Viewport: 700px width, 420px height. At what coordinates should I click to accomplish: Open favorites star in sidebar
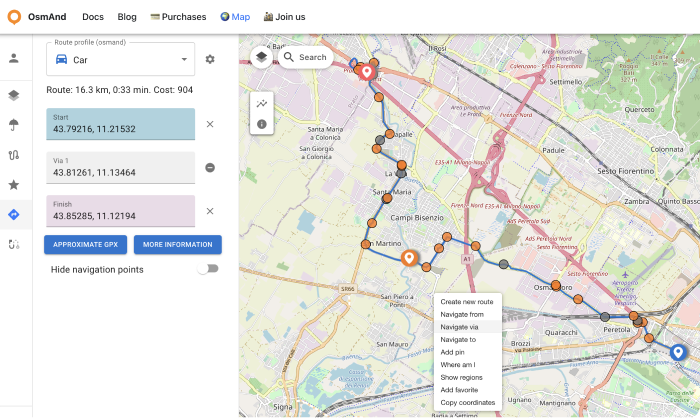click(14, 185)
